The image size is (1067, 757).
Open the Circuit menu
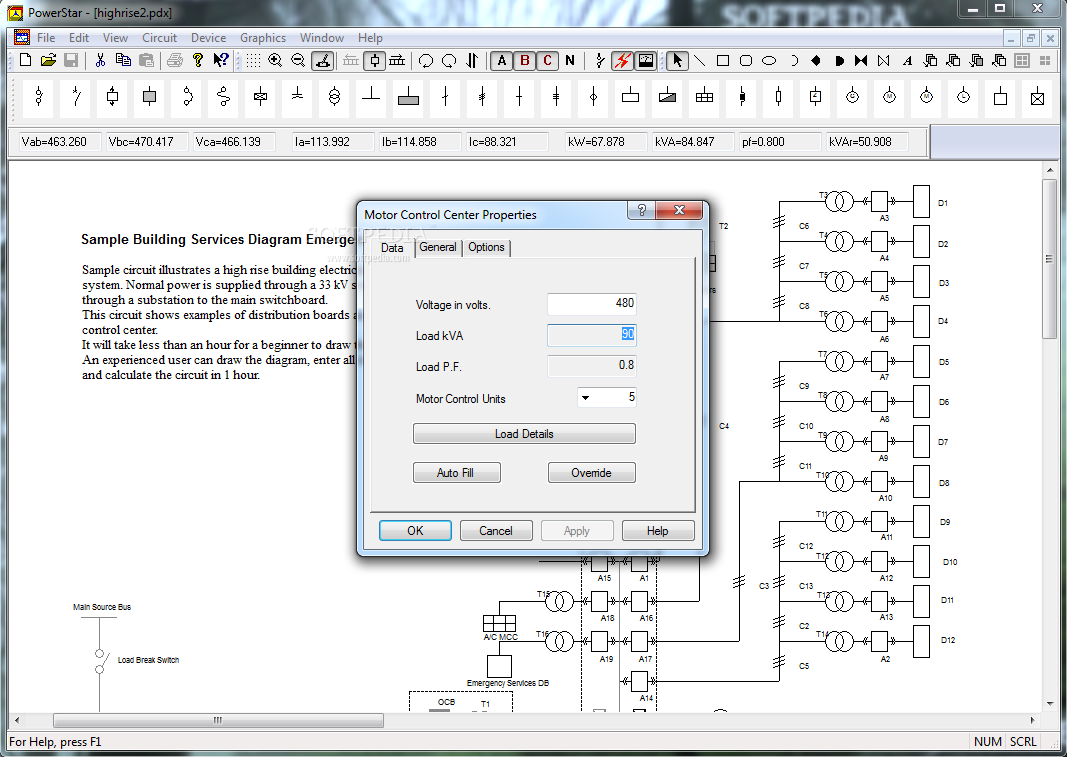[x=159, y=38]
